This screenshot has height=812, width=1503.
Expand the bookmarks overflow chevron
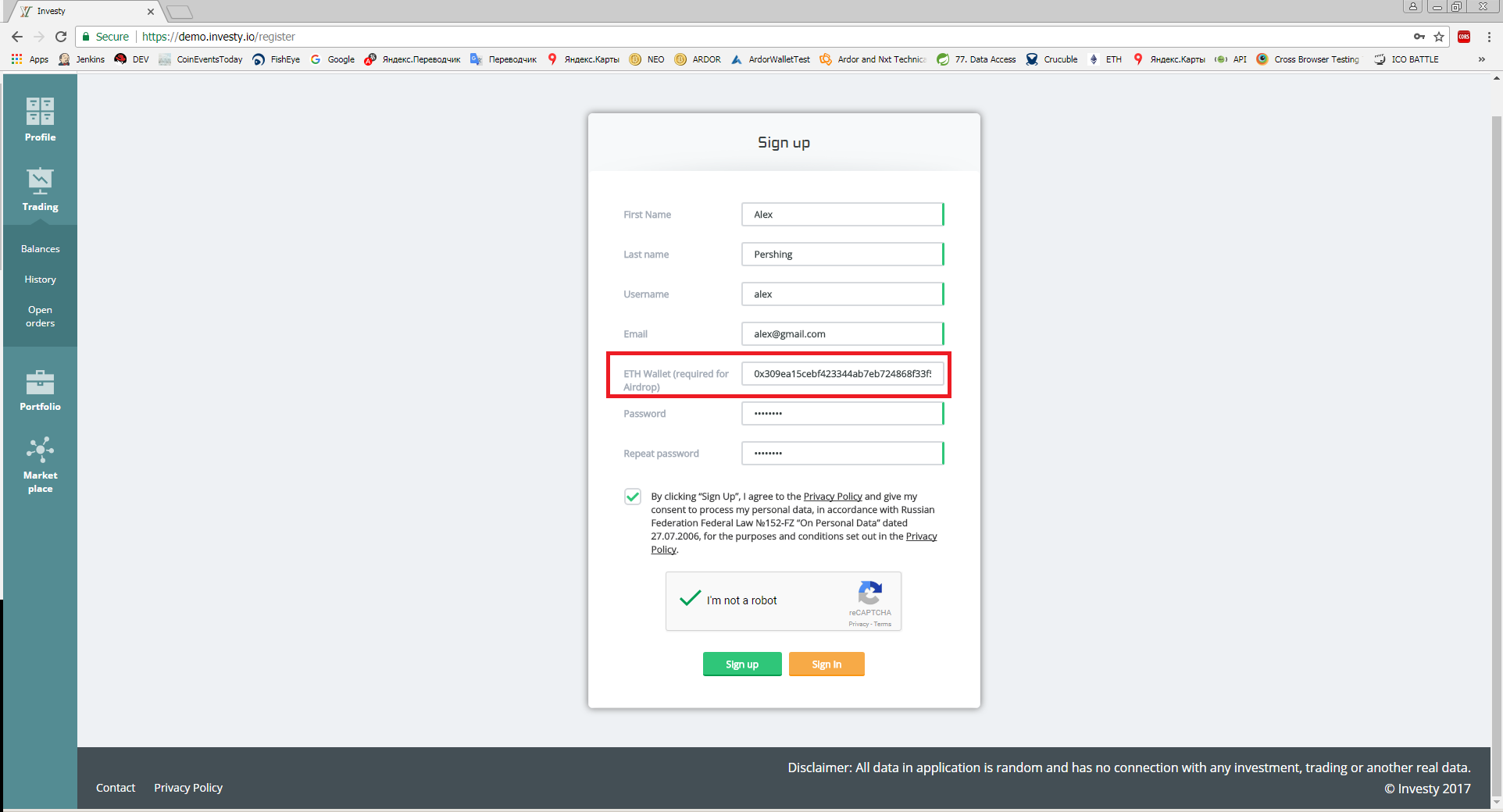coord(1481,59)
